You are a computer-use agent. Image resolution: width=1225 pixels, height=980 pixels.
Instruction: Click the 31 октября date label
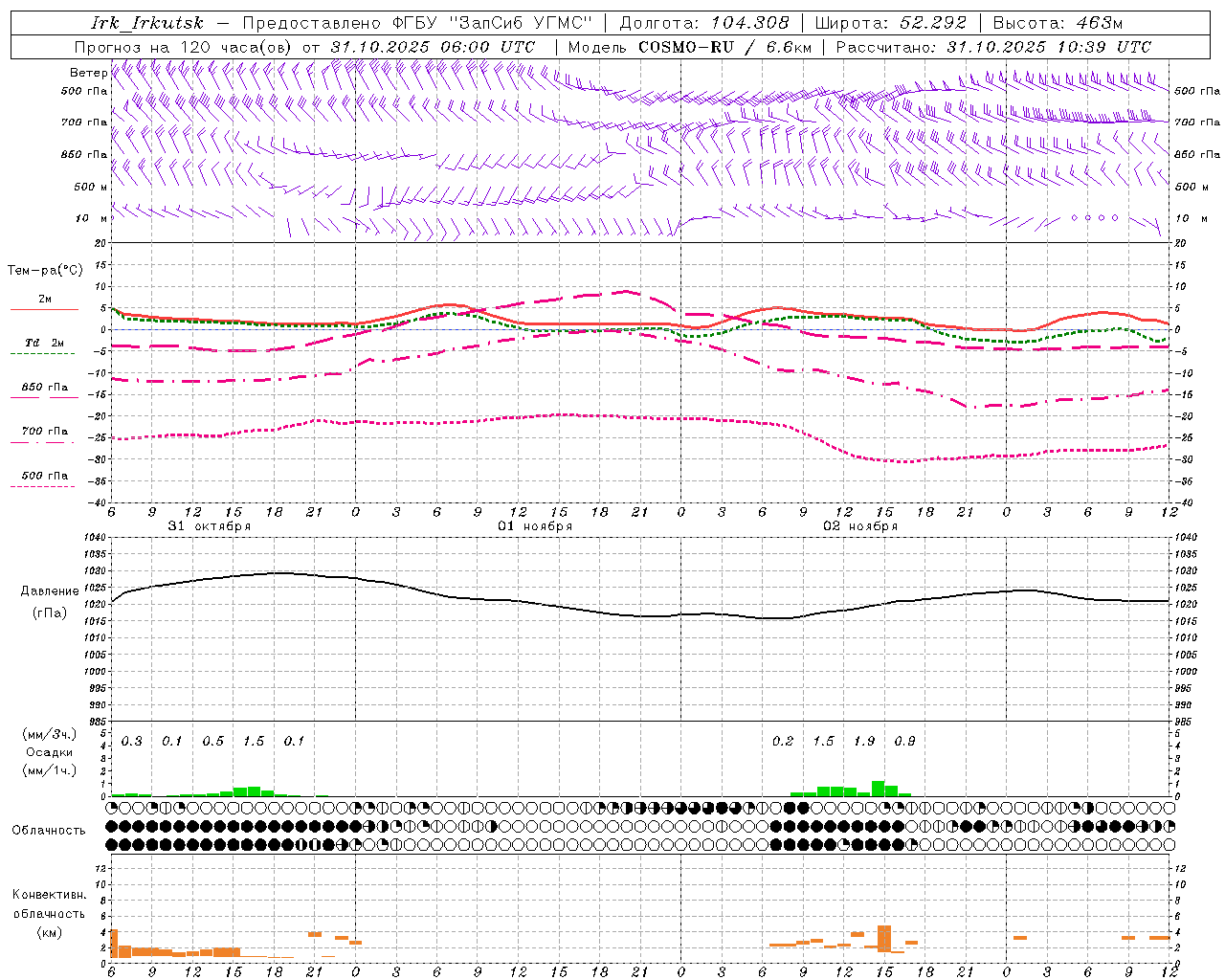(x=209, y=526)
